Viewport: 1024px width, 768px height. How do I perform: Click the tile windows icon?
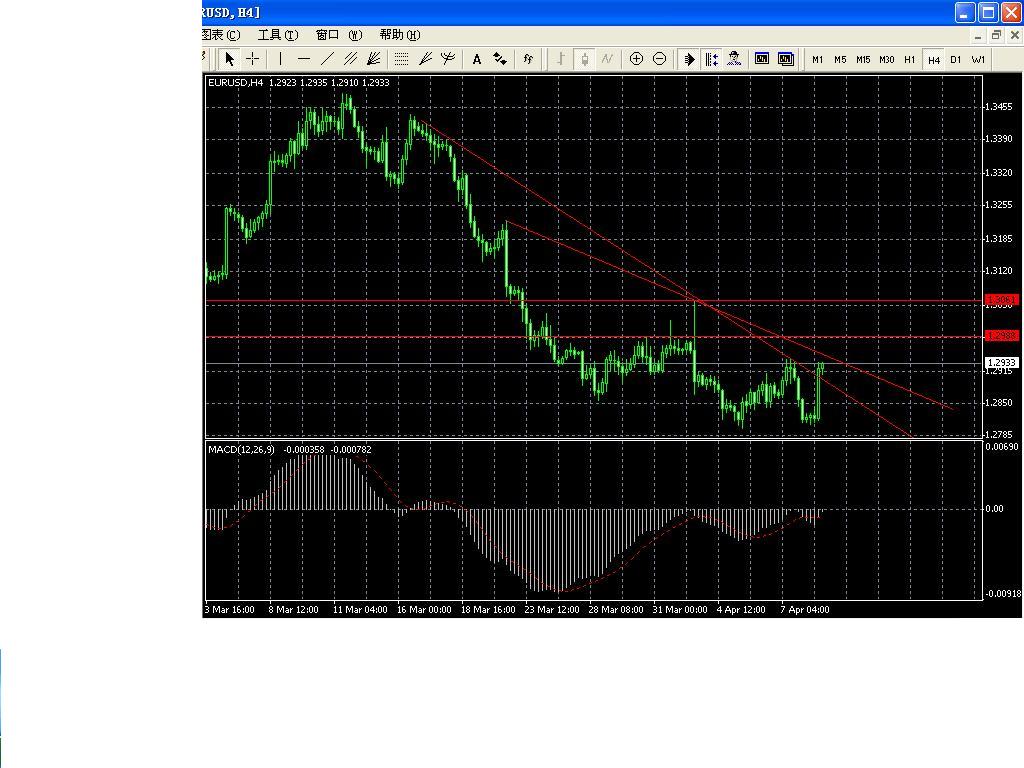point(786,59)
